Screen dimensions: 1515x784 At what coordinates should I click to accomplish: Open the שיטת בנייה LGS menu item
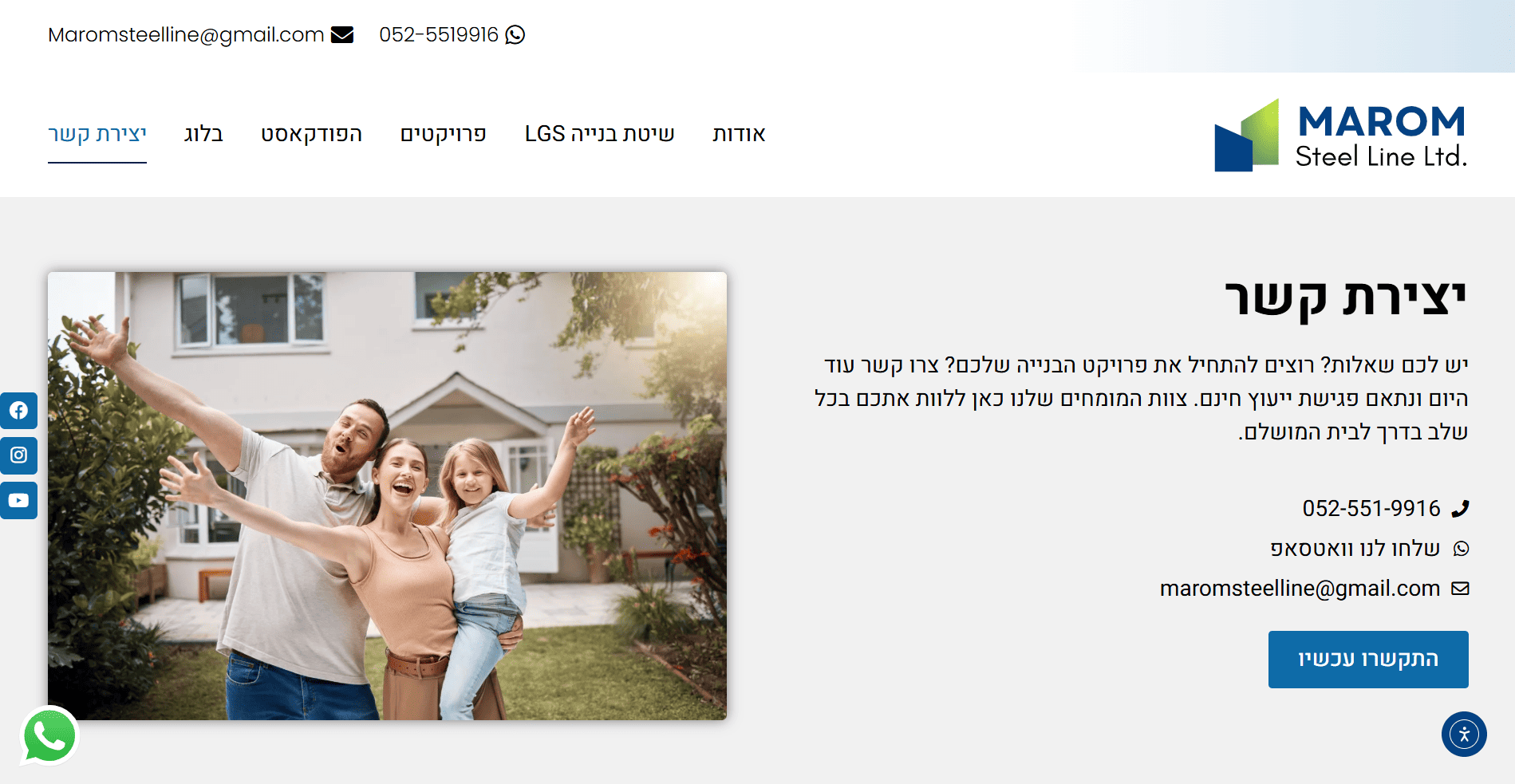click(x=600, y=134)
